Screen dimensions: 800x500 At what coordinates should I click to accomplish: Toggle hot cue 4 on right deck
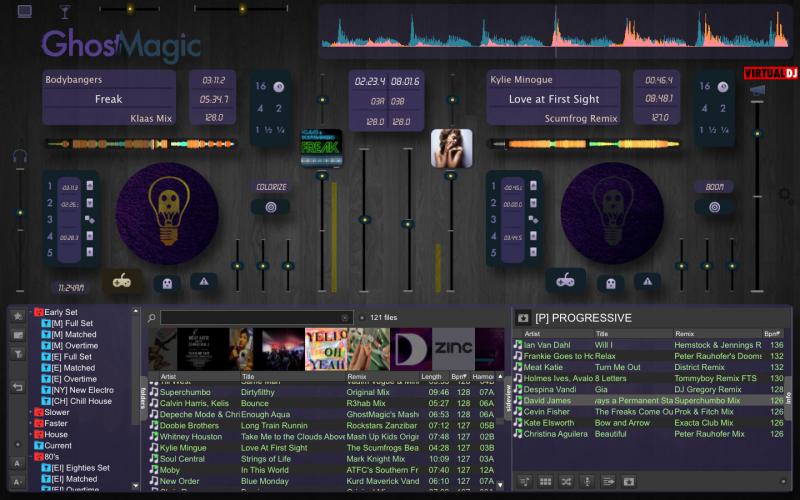pyautogui.click(x=494, y=237)
